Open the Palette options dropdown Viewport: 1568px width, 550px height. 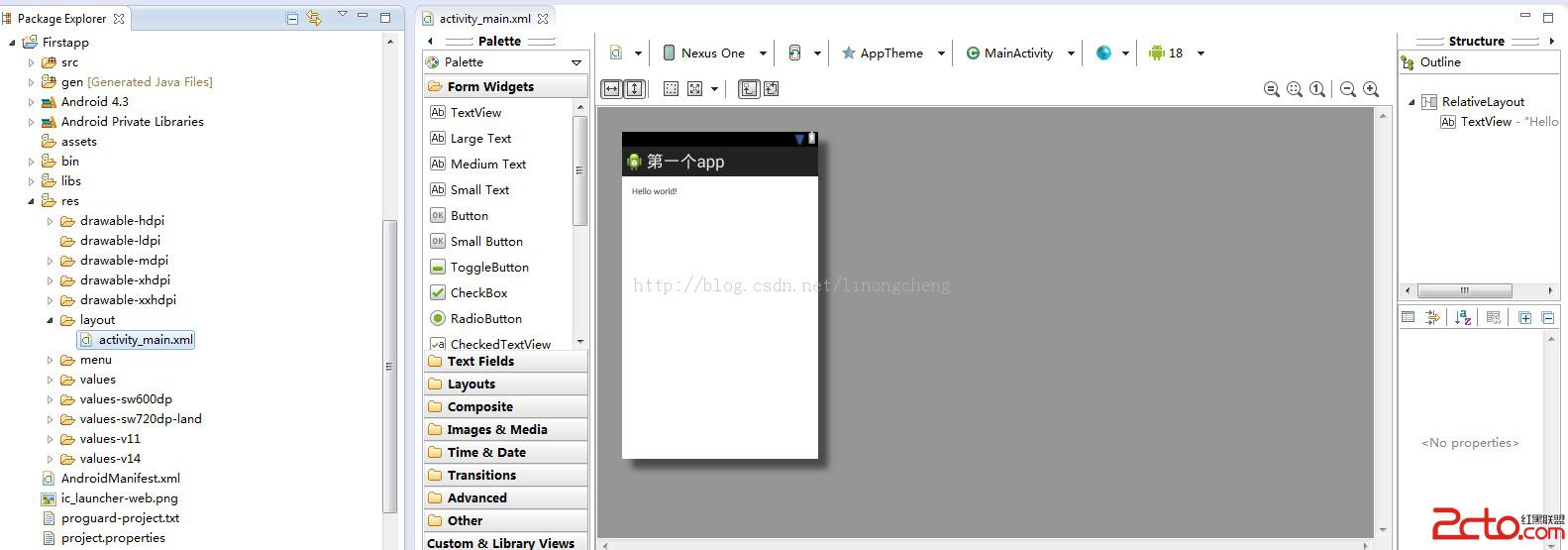[576, 62]
